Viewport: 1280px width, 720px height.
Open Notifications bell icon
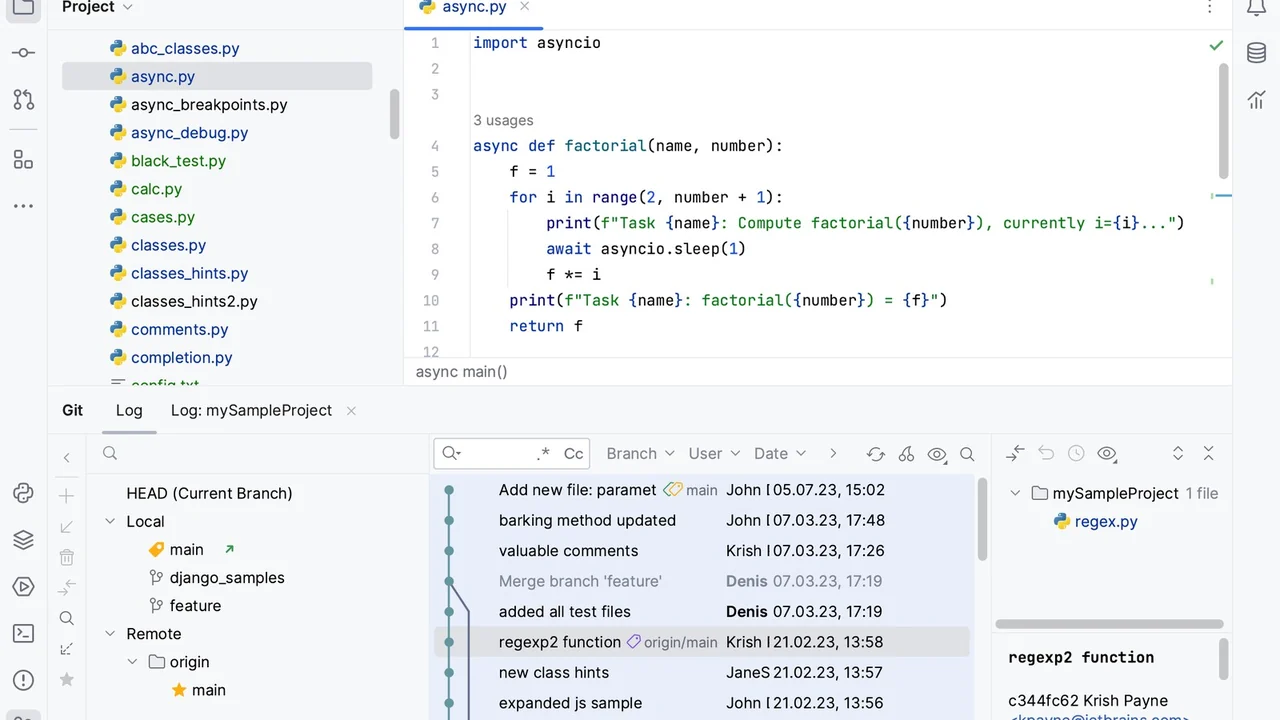[x=1256, y=8]
